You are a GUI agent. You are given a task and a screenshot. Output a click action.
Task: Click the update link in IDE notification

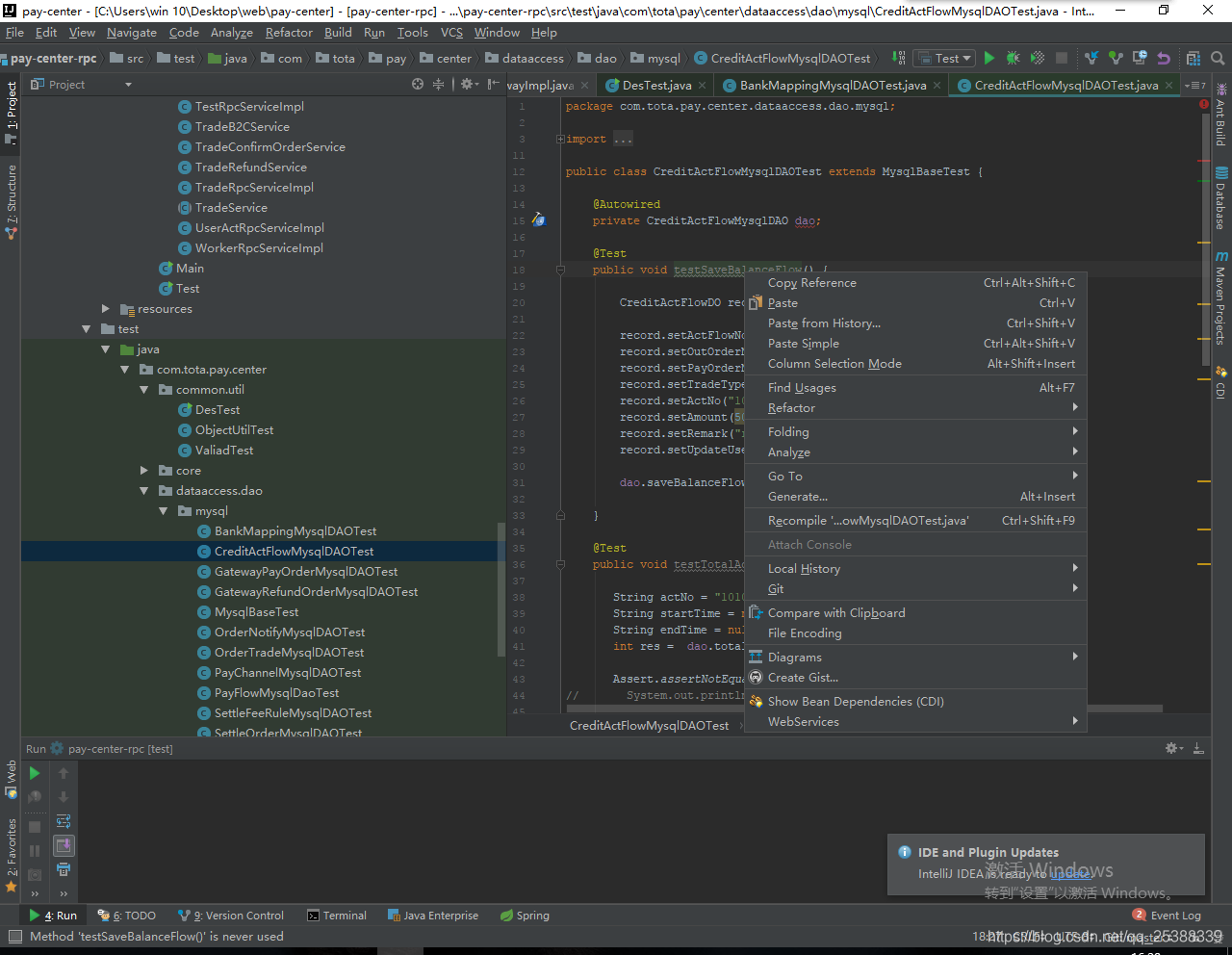[1070, 873]
